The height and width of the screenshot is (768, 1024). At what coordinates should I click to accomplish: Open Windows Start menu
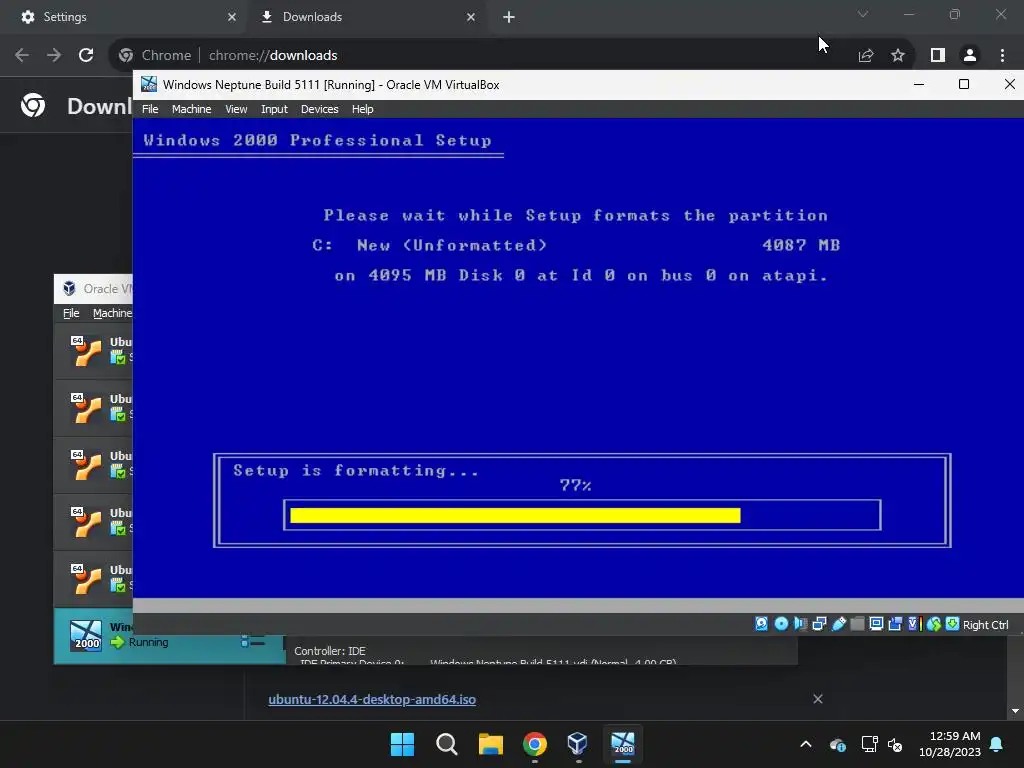coord(402,744)
